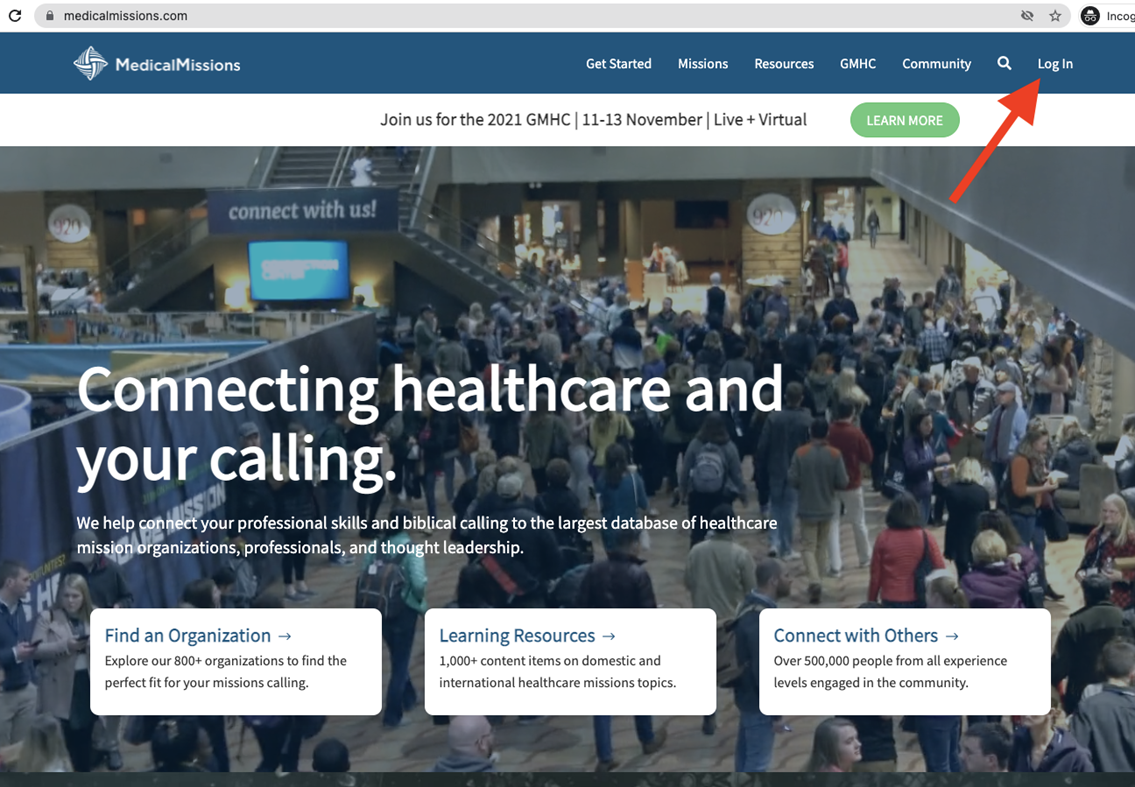Follow the Learning Resources card link
Viewport: 1135px width, 787px height.
pyautogui.click(x=527, y=636)
